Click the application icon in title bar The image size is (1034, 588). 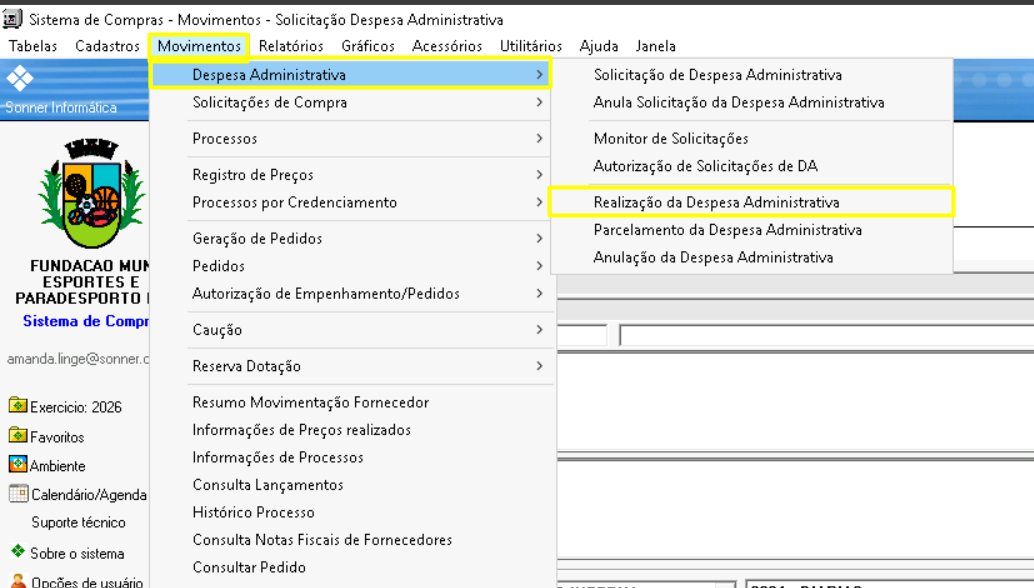tap(13, 19)
